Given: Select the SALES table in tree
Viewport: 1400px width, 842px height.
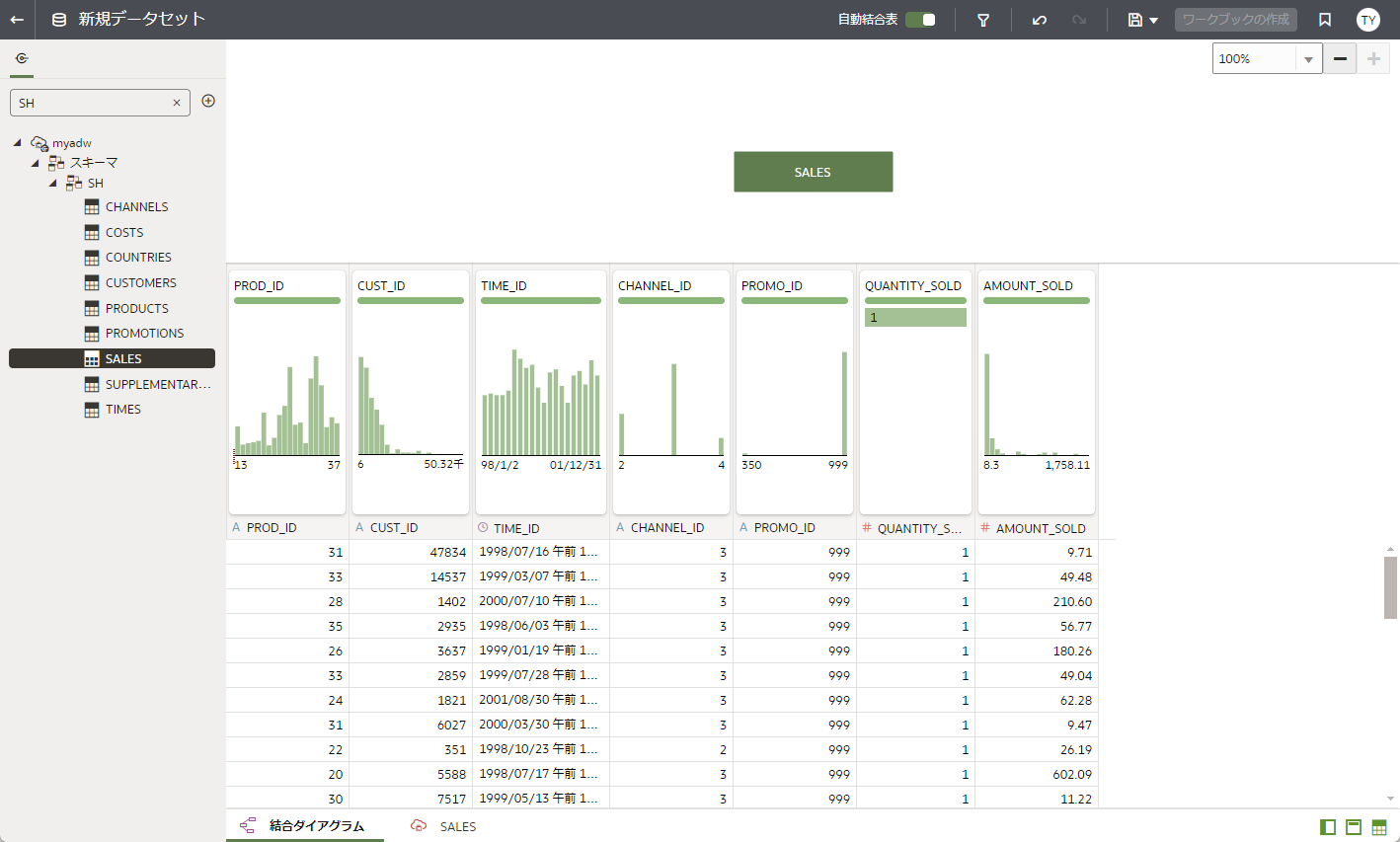Looking at the screenshot, I should click(x=112, y=358).
